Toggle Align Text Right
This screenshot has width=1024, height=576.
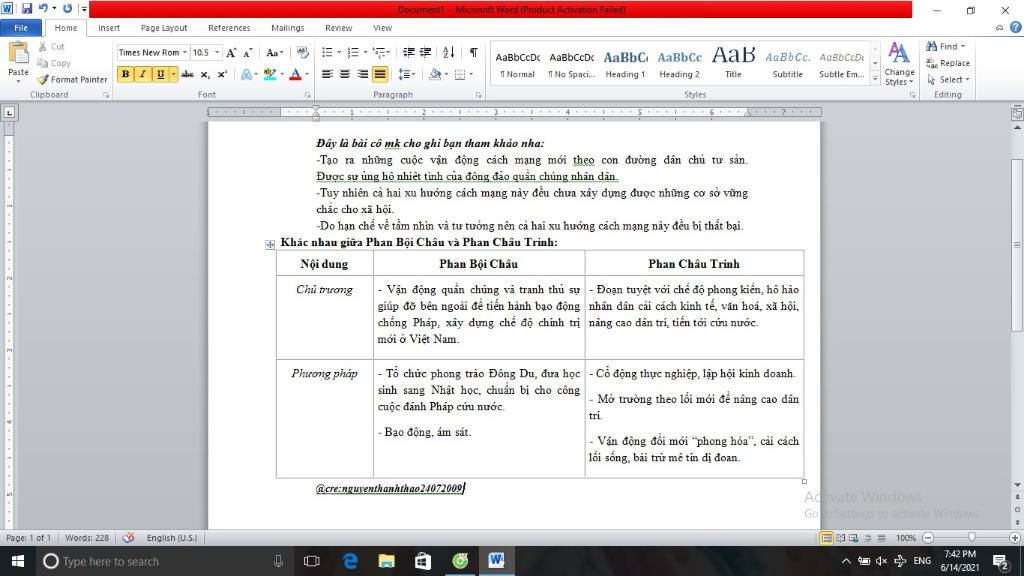point(362,74)
